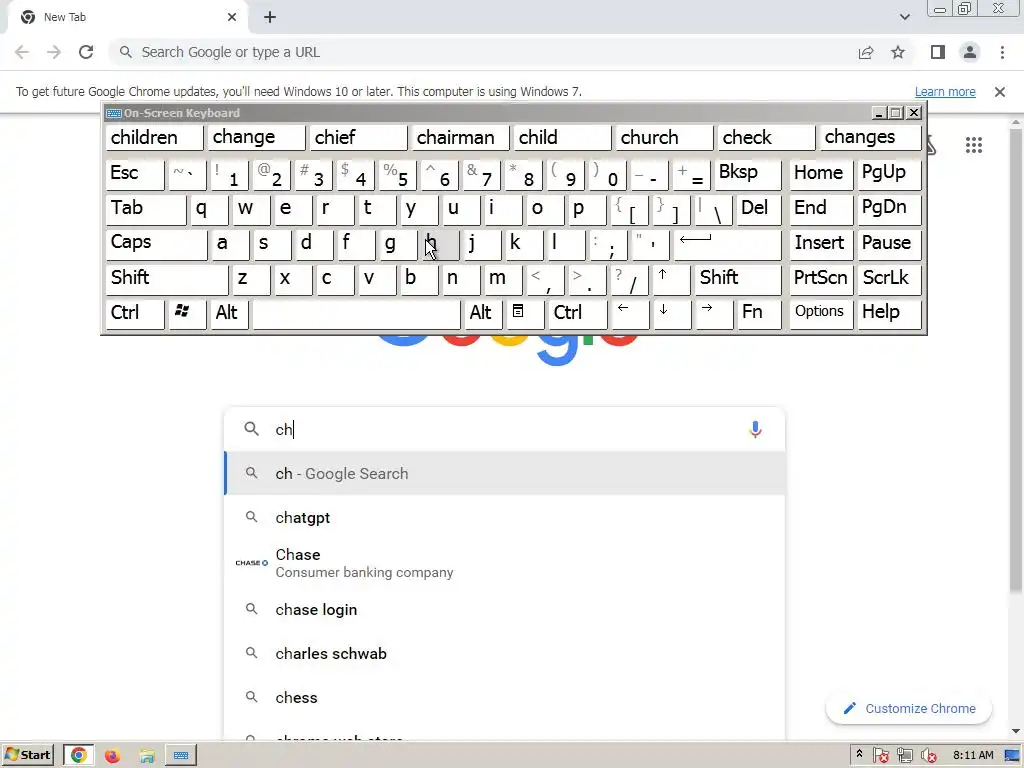
Task: Toggle the left Alt key
Action: (x=229, y=313)
